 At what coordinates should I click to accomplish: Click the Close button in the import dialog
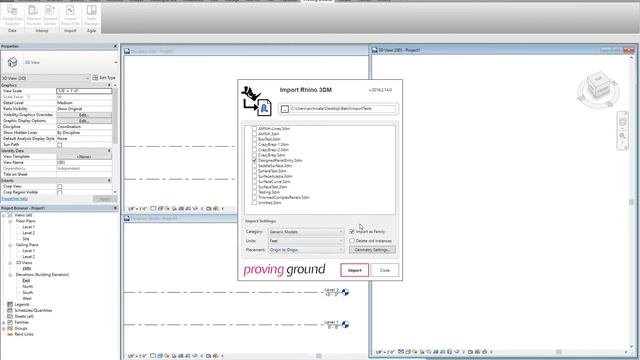pos(384,270)
